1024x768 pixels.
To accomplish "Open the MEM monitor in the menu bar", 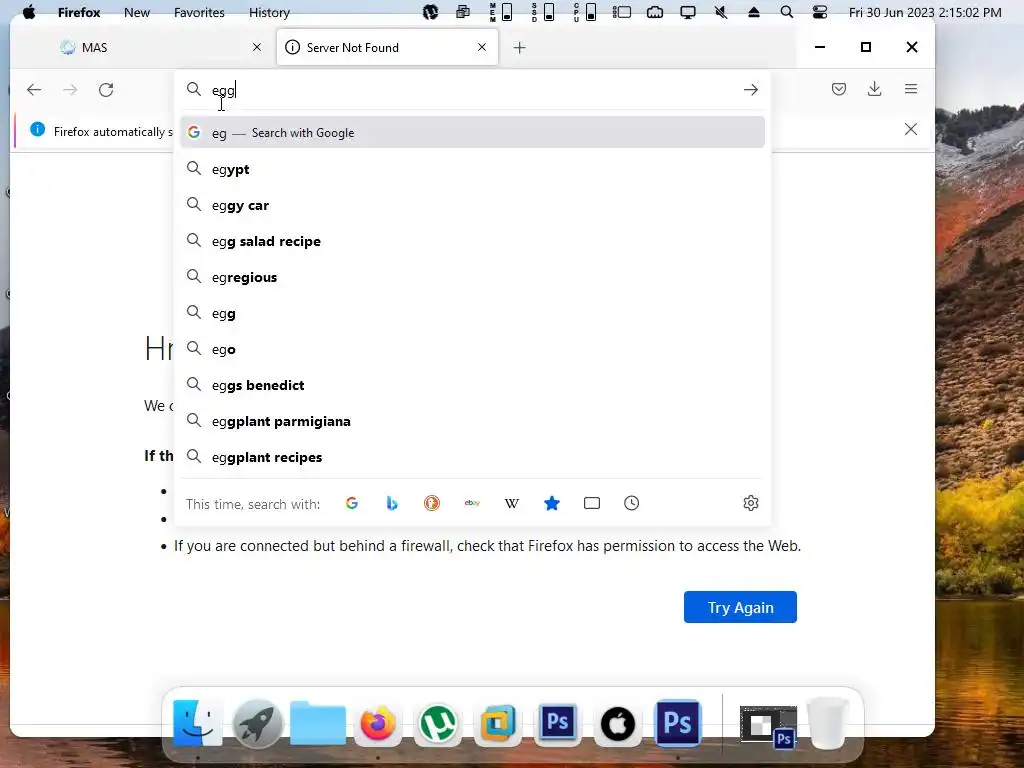I will pyautogui.click(x=501, y=12).
